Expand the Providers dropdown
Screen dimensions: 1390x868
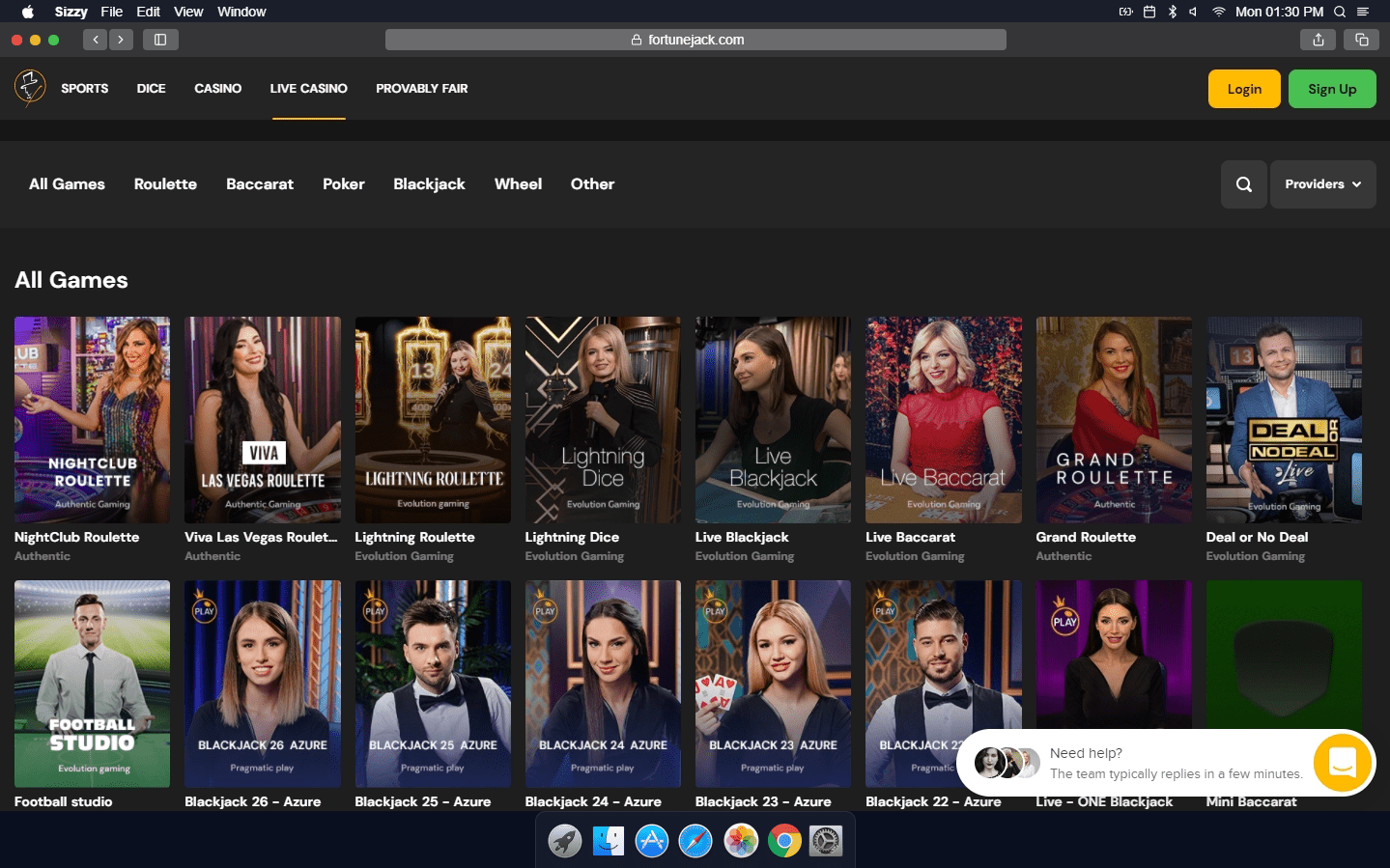click(x=1323, y=184)
